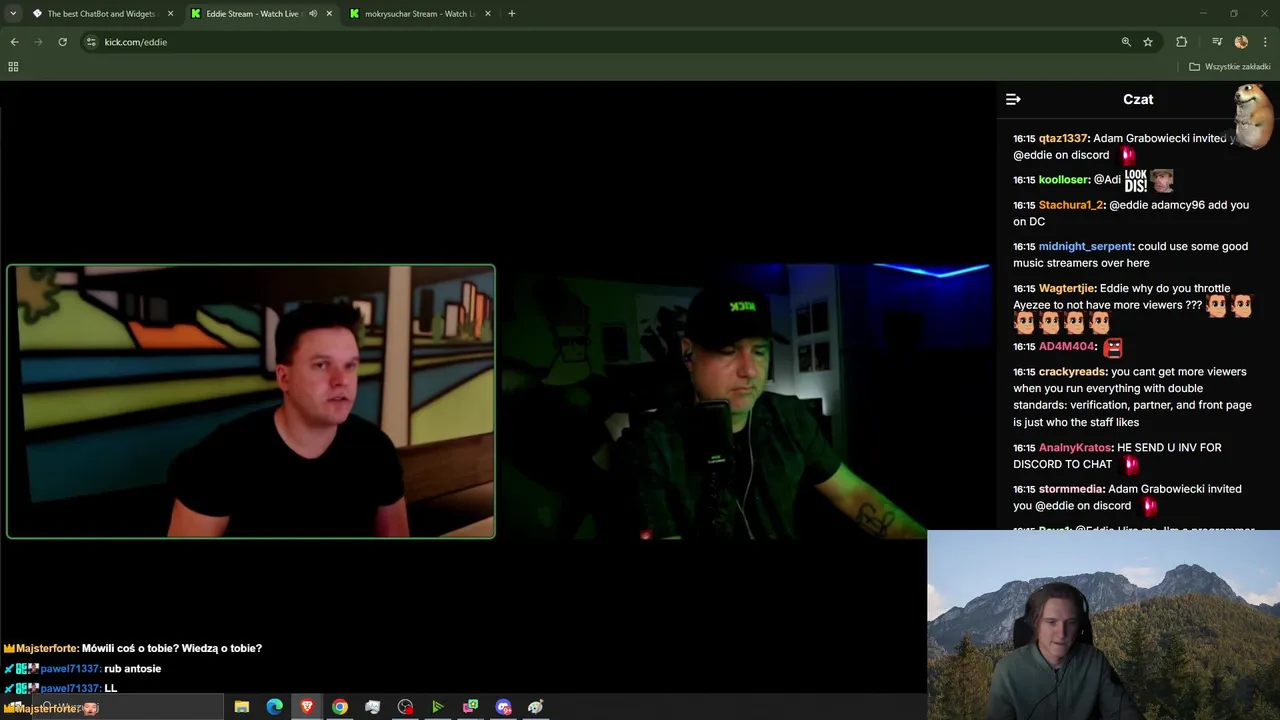Collapse the chat panel with arrow icon
1280x720 pixels.
pos(1013,99)
